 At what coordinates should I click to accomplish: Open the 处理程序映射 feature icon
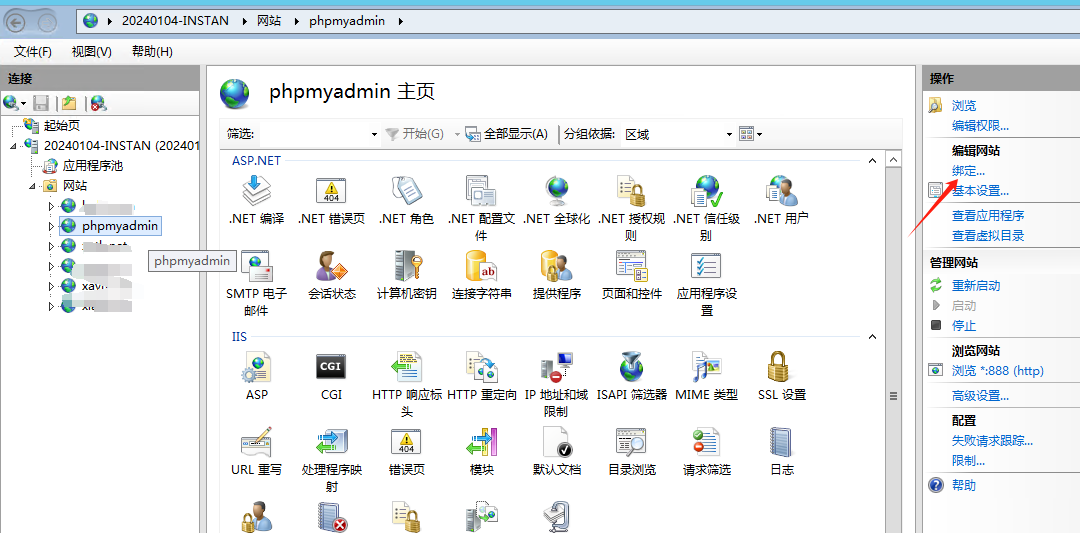point(331,442)
